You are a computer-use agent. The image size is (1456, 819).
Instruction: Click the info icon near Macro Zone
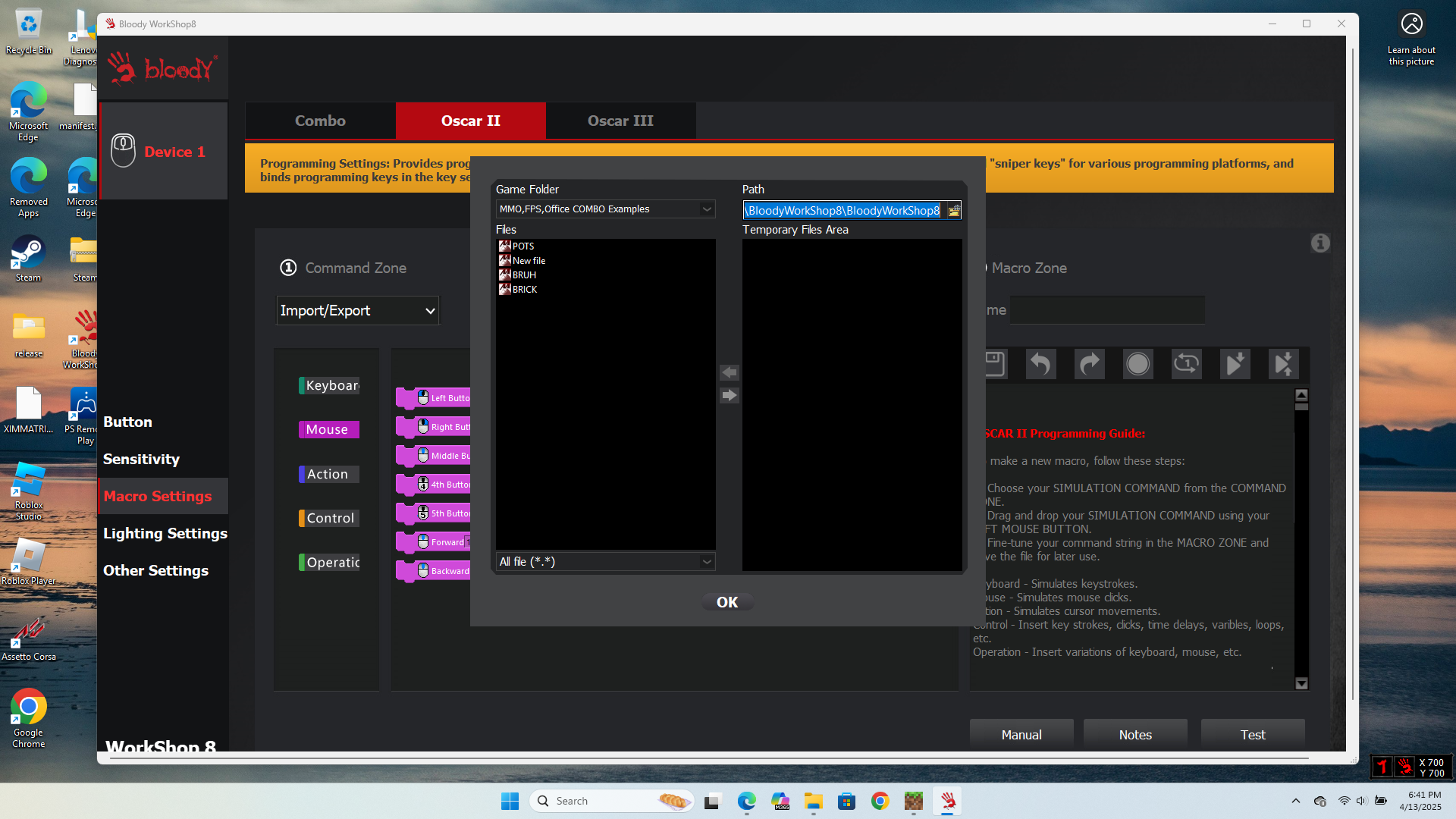1320,243
